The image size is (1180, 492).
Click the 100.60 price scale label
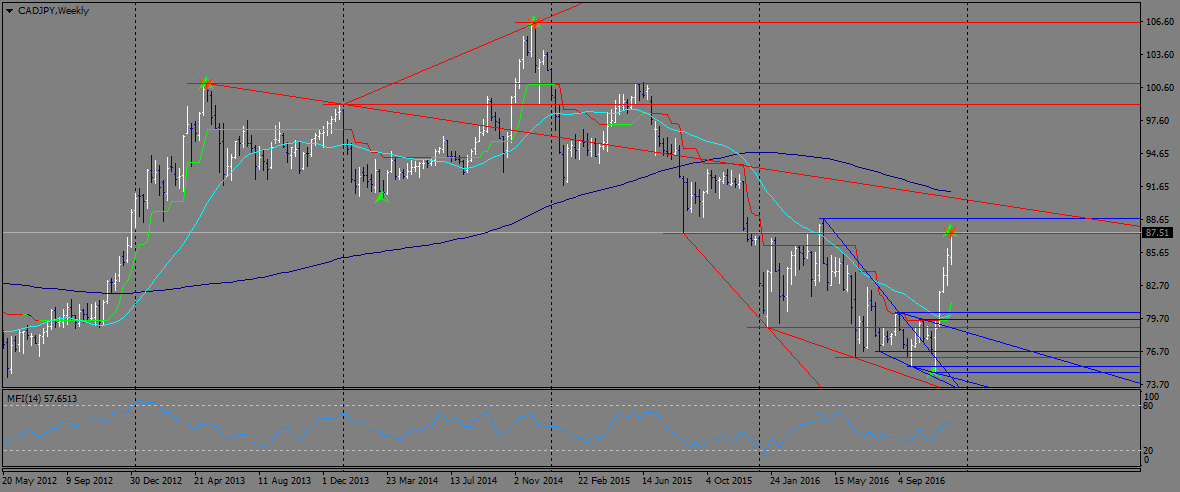(x=1160, y=88)
